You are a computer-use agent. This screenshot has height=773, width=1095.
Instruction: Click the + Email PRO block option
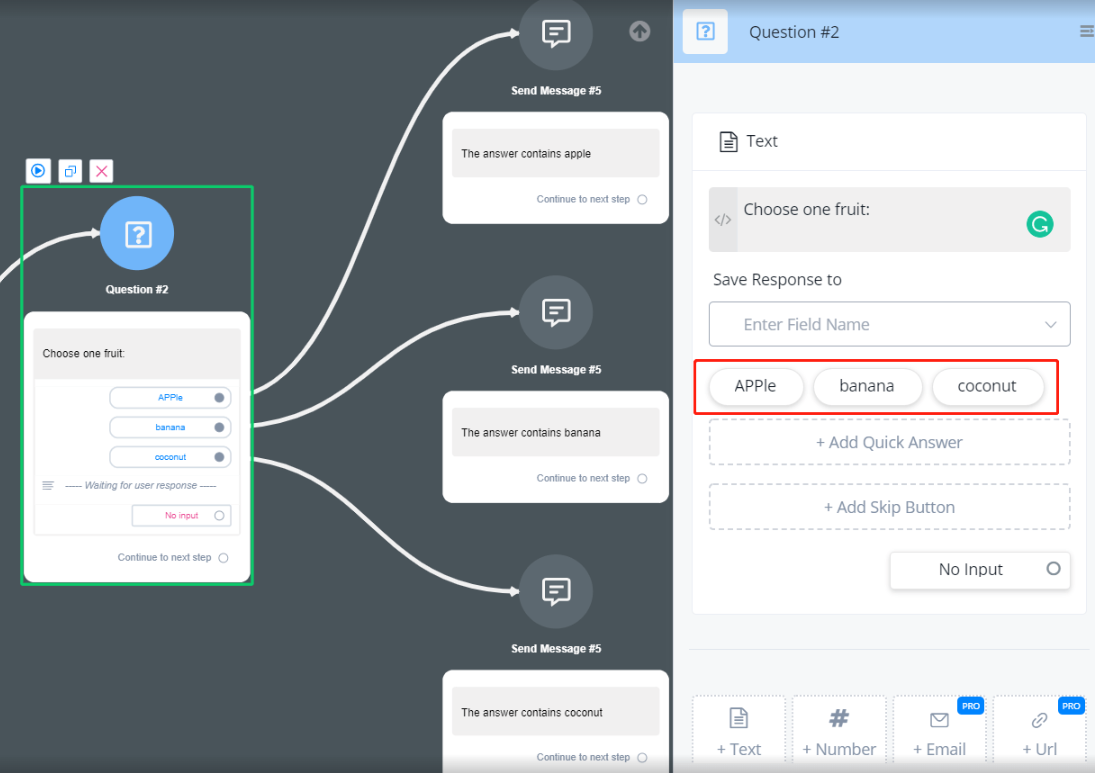939,732
